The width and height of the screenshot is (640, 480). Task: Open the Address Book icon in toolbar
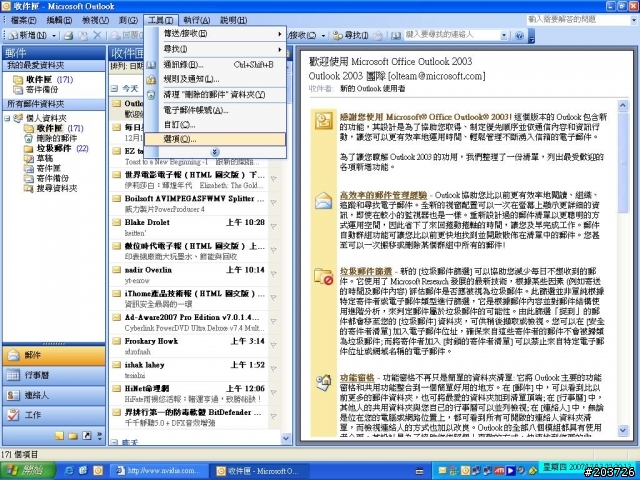pyautogui.click(x=396, y=36)
